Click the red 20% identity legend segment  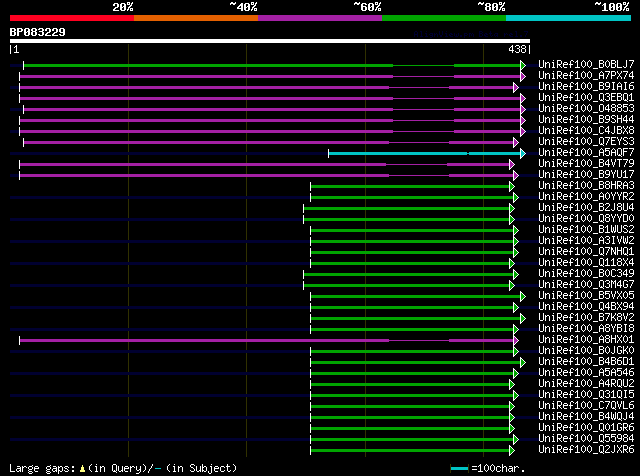tap(71, 17)
